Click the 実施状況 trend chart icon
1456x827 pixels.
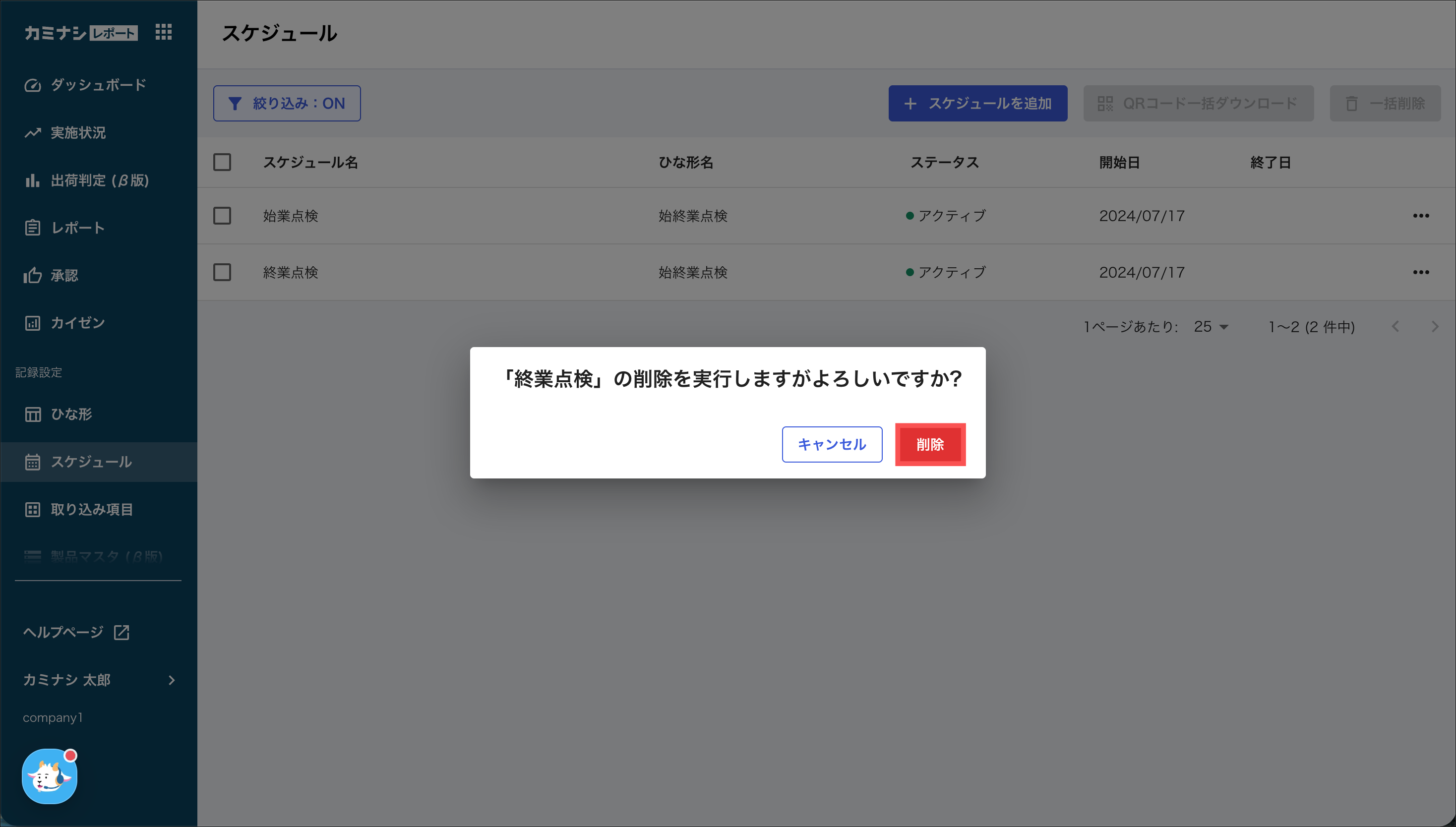32,133
